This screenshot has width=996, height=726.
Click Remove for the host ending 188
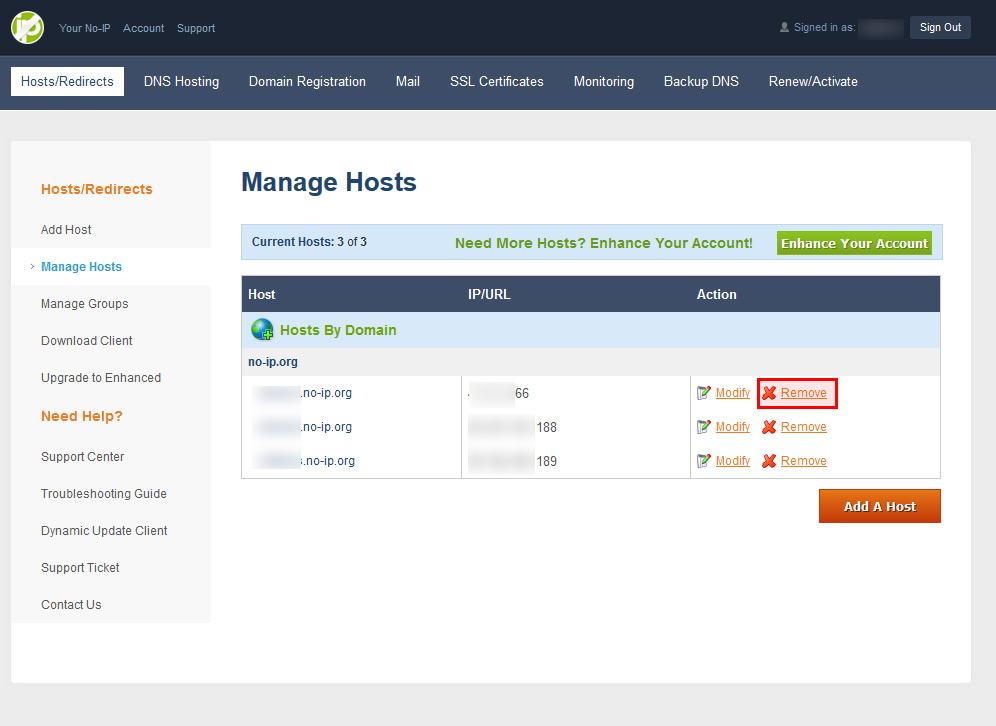[x=804, y=427]
